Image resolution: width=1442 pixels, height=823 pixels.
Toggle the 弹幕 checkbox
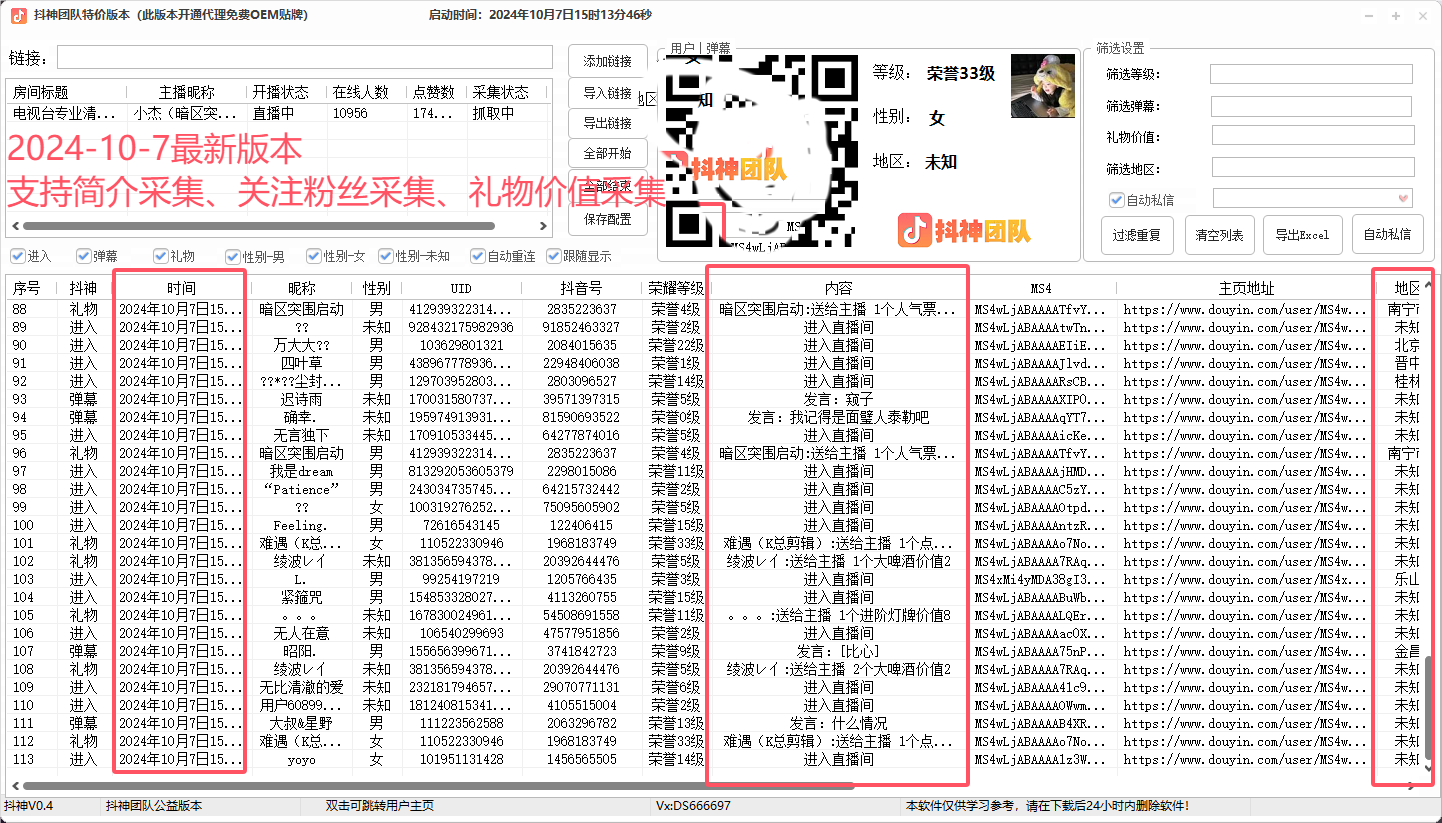[x=83, y=256]
